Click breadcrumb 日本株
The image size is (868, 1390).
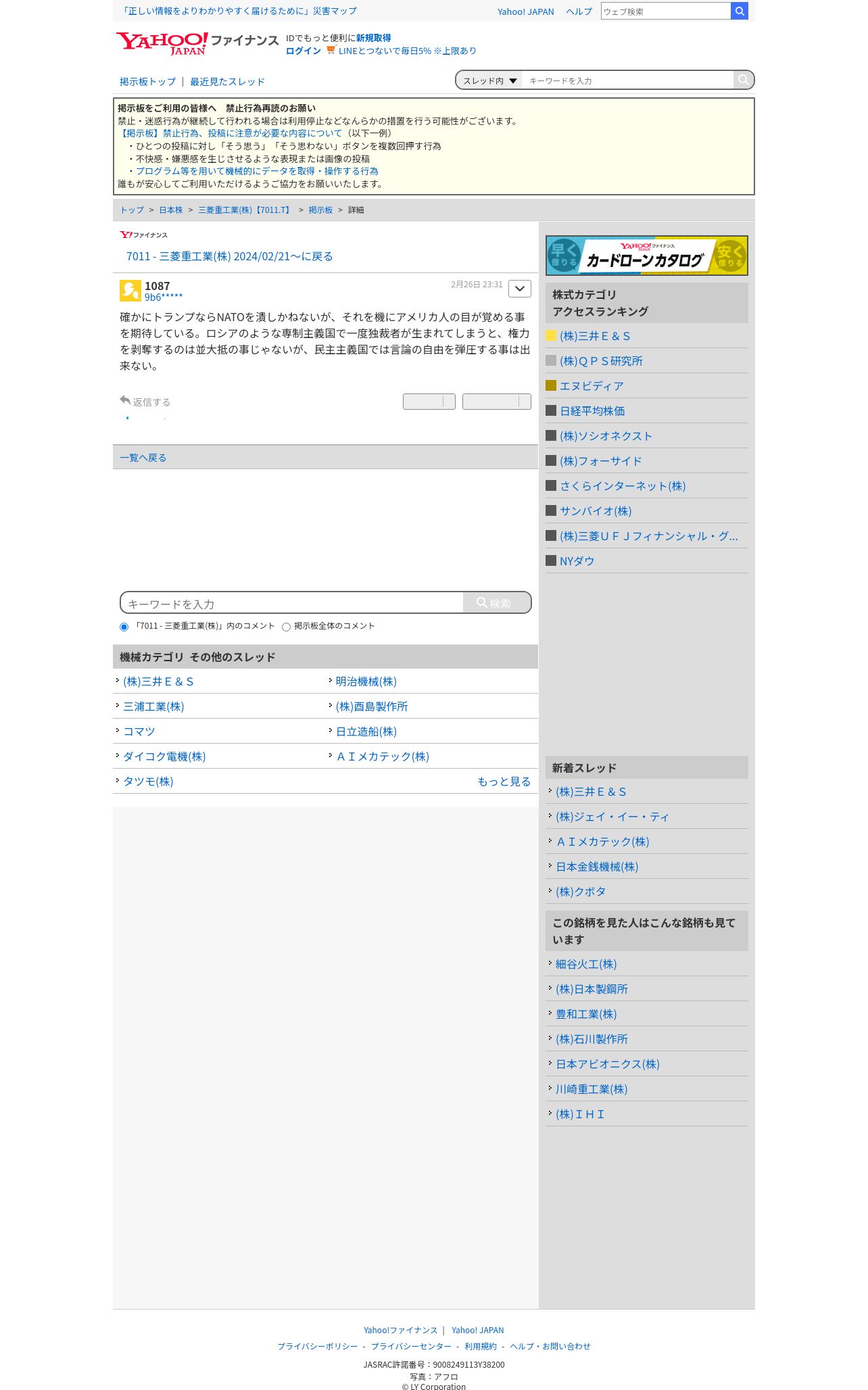(171, 210)
